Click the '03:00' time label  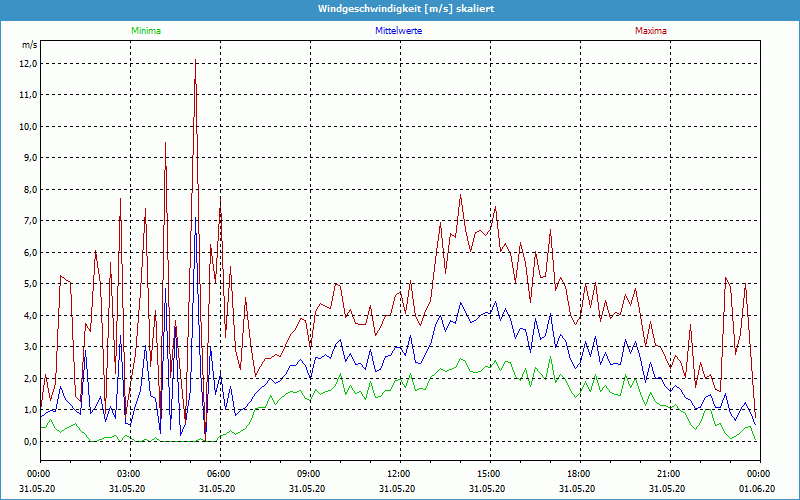coord(129,474)
